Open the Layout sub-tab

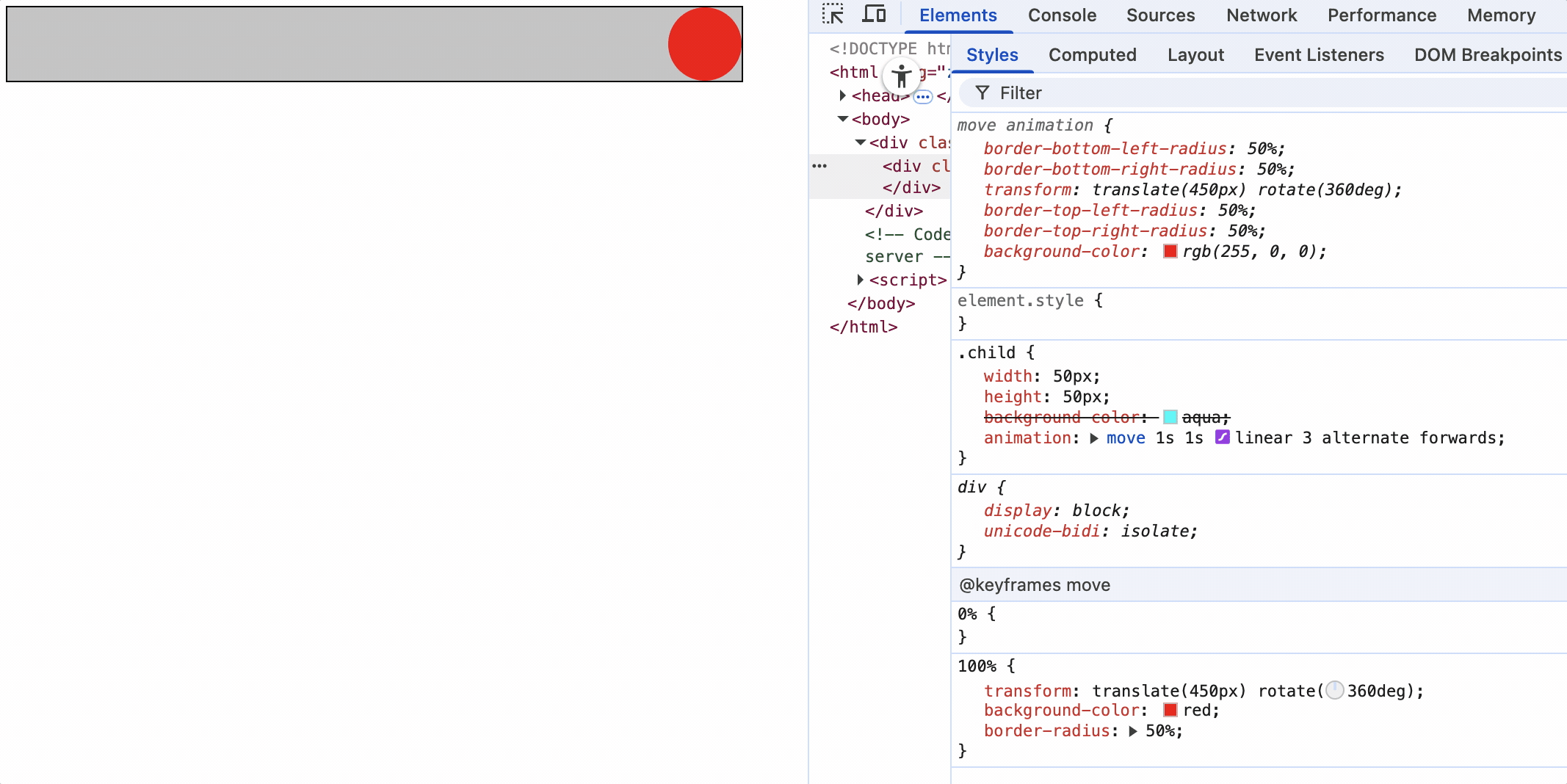click(x=1195, y=55)
